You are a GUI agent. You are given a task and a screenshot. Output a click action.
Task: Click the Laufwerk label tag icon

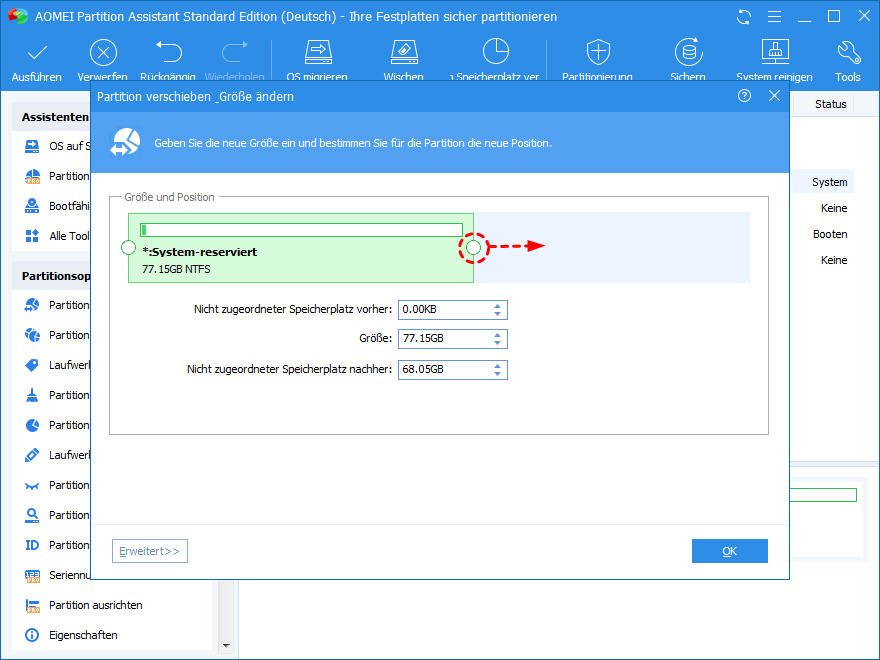tap(32, 365)
